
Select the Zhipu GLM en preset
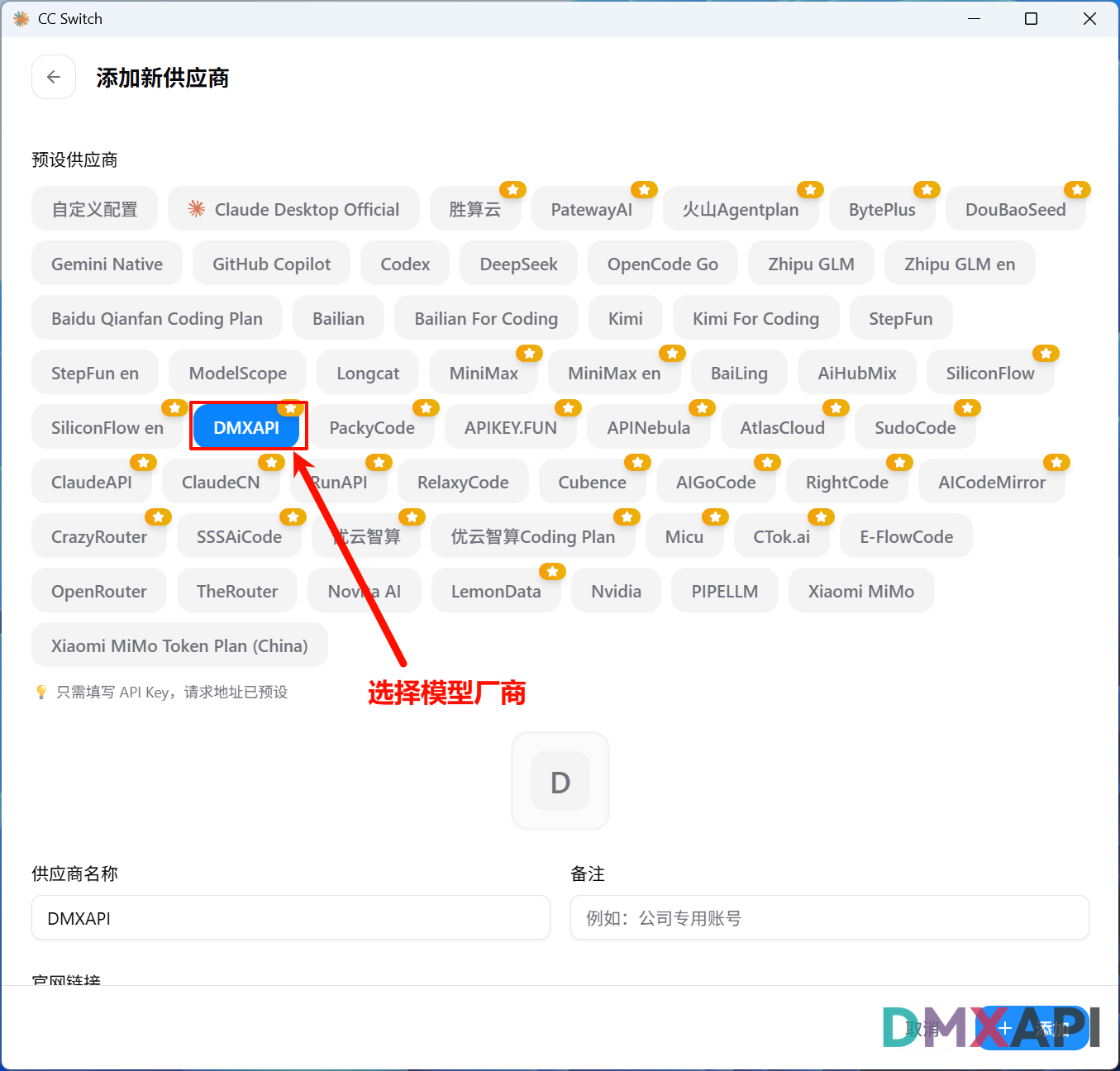tap(960, 264)
